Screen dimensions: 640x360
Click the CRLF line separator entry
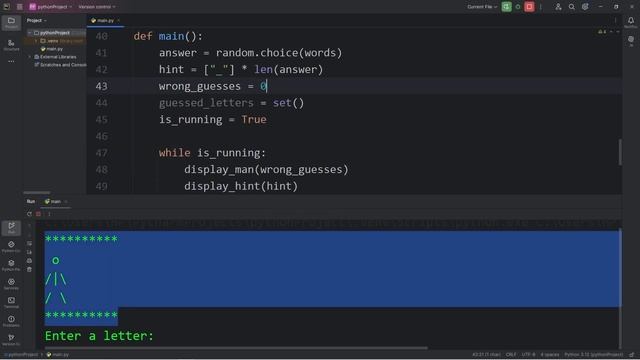(511, 354)
